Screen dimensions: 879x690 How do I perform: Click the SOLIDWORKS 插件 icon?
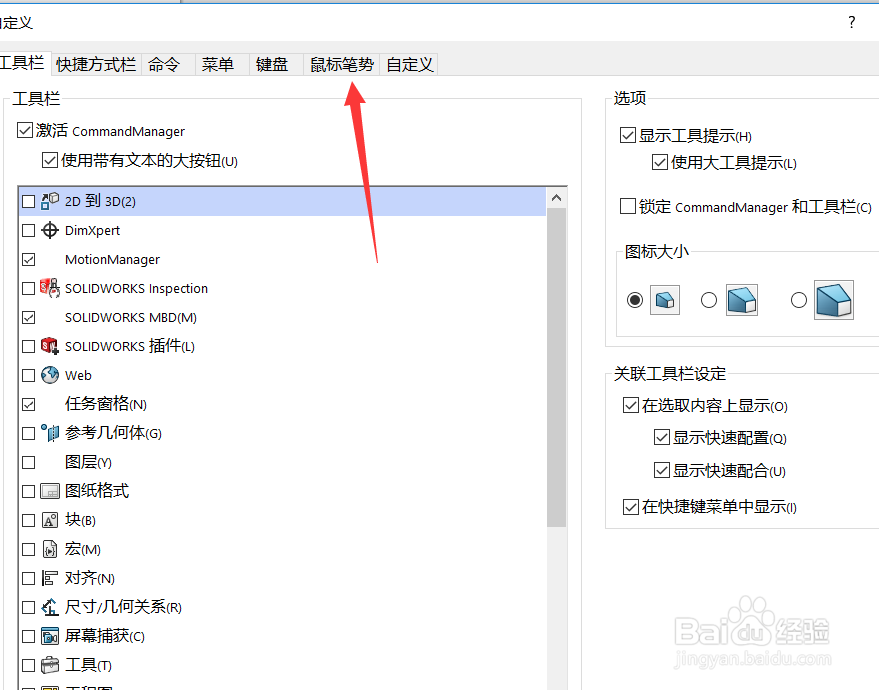50,346
